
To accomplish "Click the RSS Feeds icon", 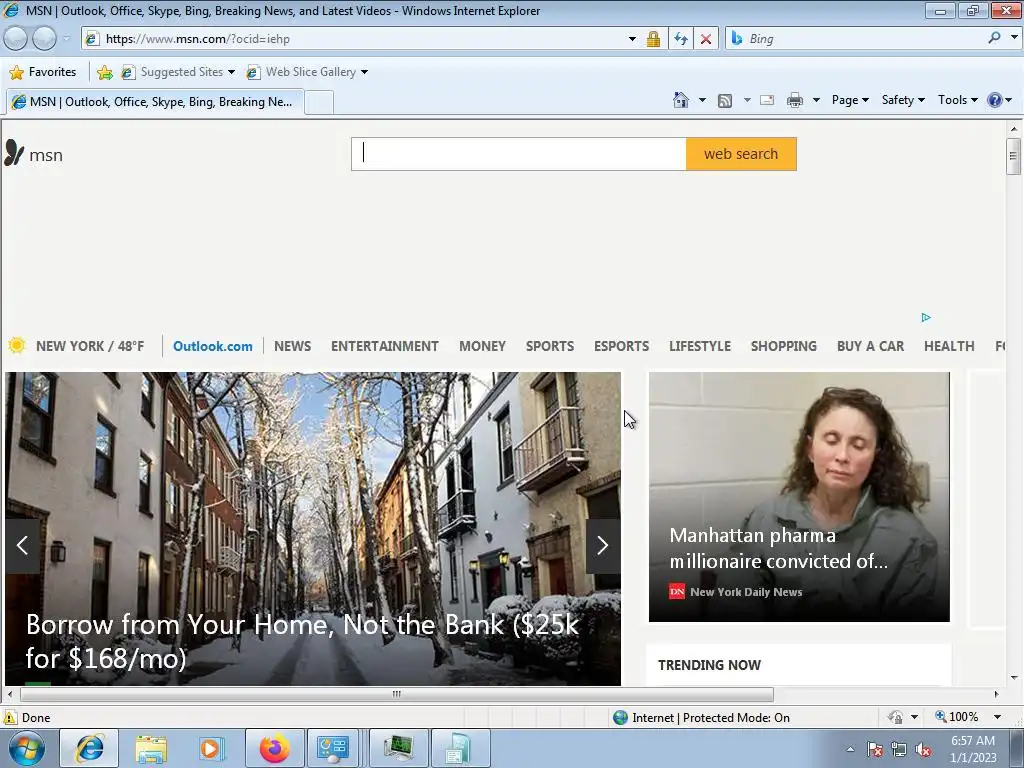I will point(725,101).
